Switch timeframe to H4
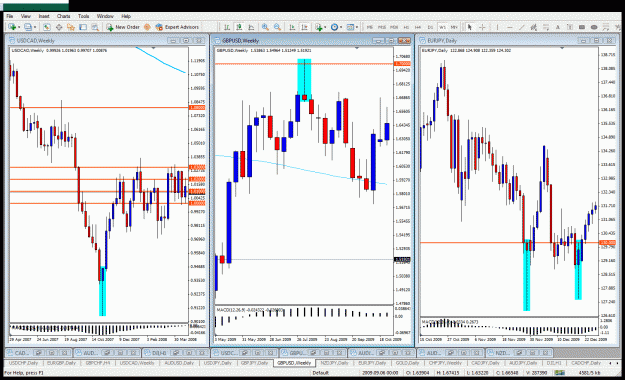The width and height of the screenshot is (625, 380). [418, 27]
